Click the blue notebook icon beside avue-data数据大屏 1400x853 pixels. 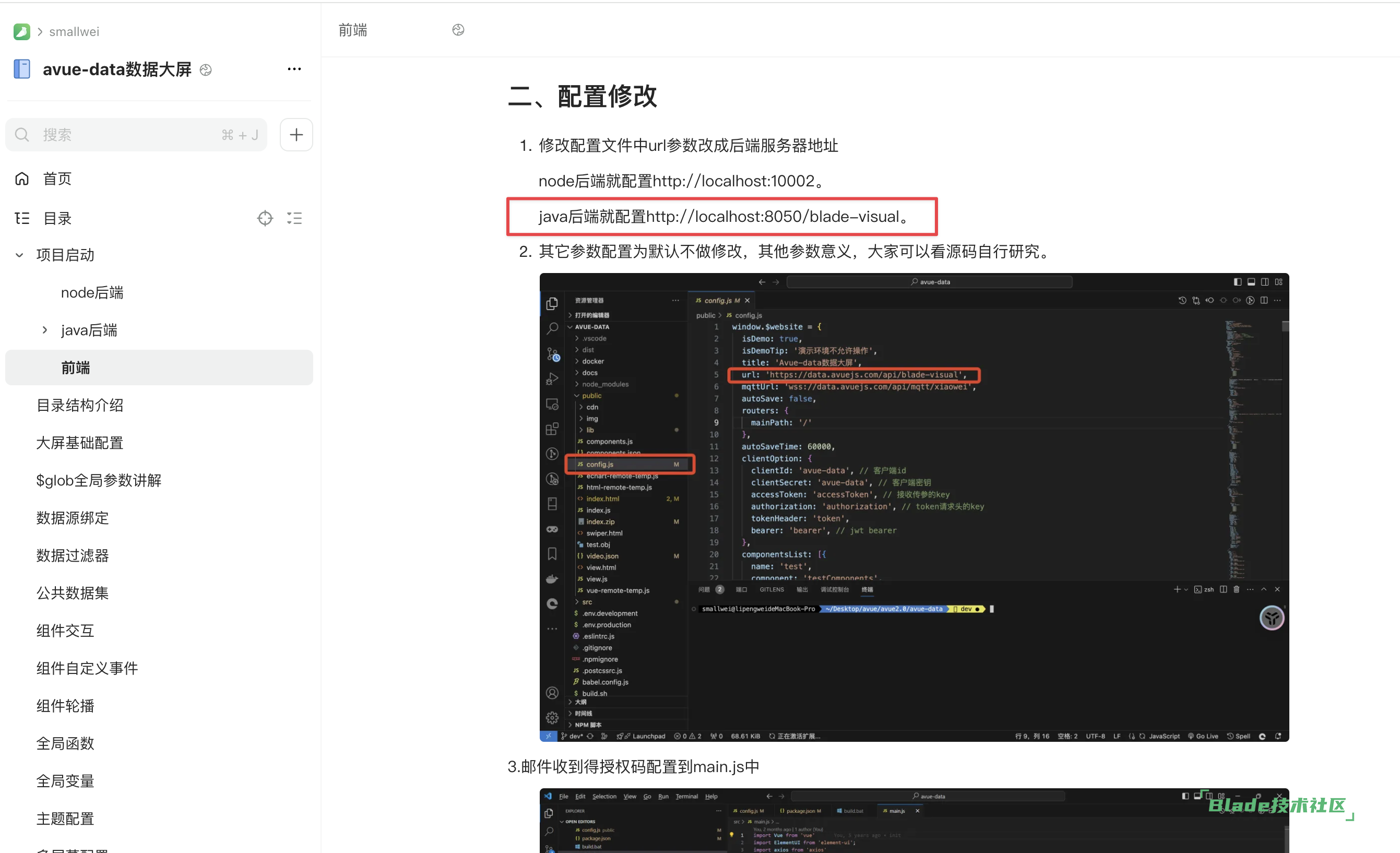coord(22,69)
